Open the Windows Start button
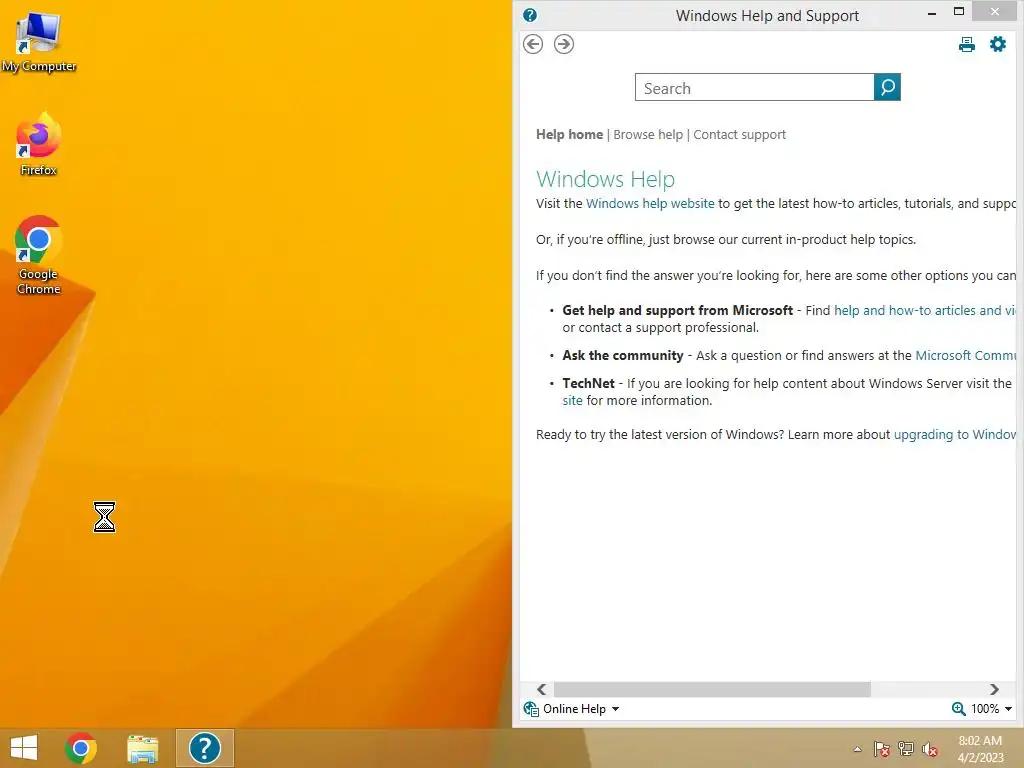This screenshot has width=1024, height=768. pos(24,748)
